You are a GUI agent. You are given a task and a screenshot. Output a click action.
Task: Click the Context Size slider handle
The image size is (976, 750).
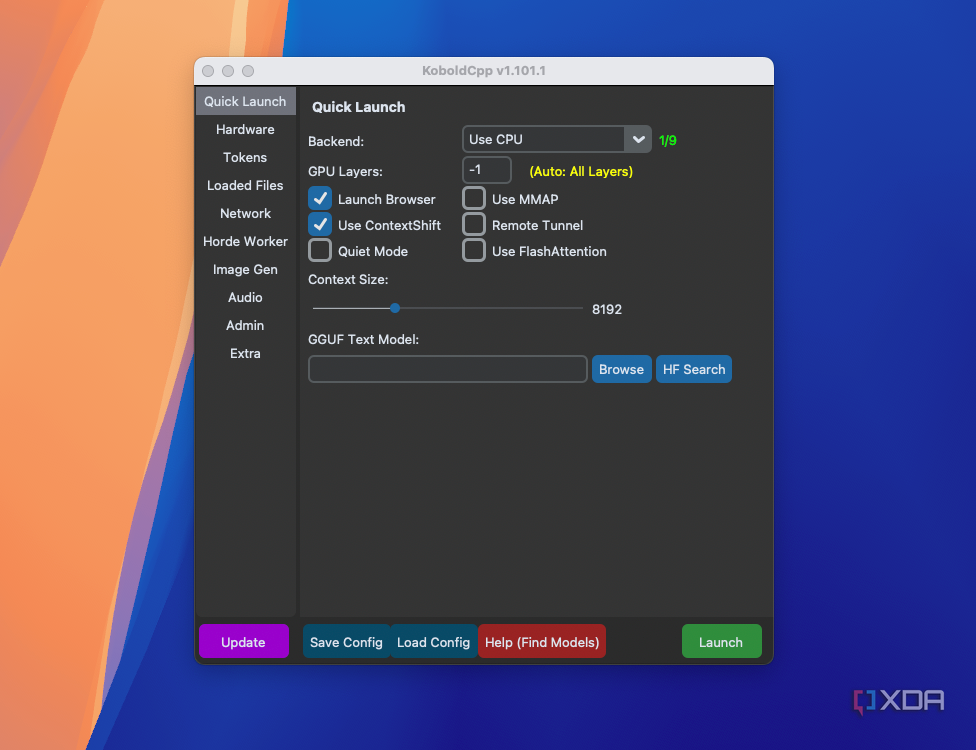click(x=395, y=308)
